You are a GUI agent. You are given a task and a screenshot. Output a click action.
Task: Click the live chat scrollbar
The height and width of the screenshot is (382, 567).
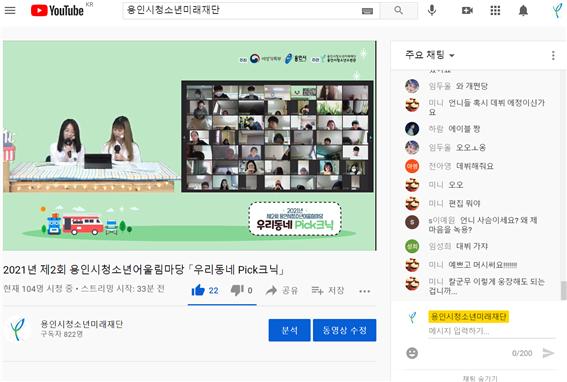coord(563,291)
